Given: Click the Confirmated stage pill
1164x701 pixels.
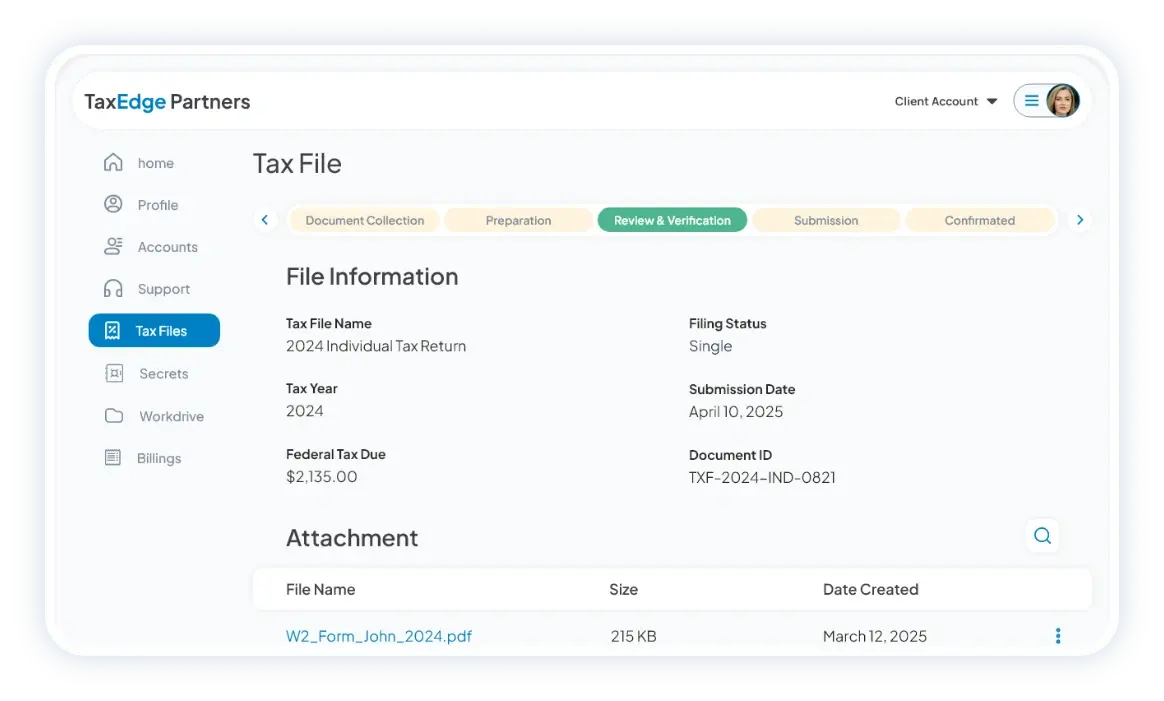Looking at the screenshot, I should (x=979, y=219).
